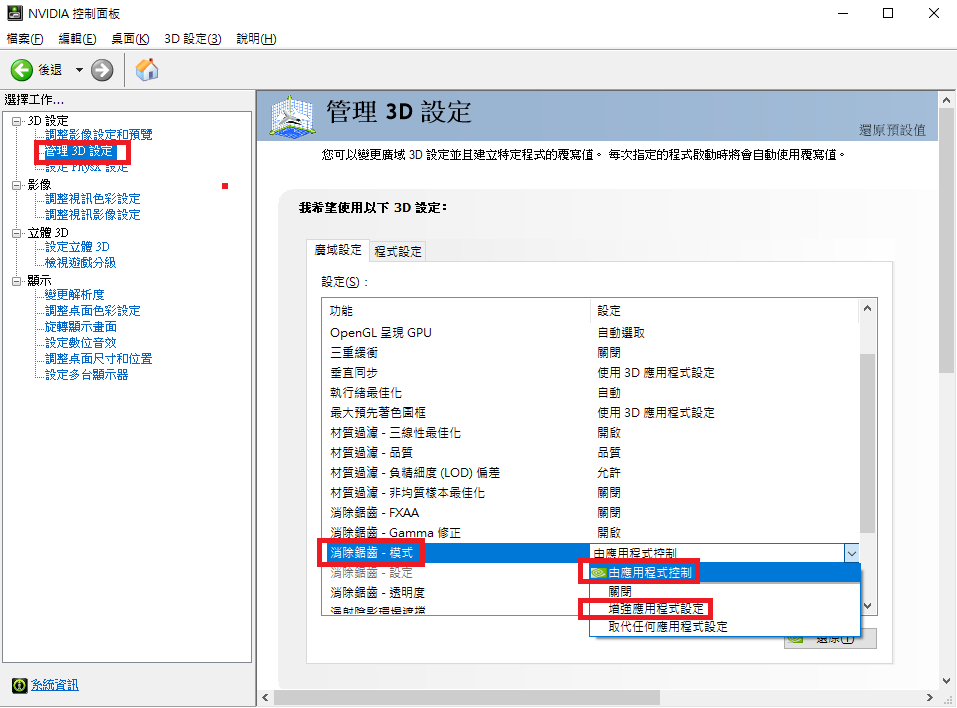
Task: Choose 增強應用程式設定 from the dropdown list
Action: pos(725,609)
